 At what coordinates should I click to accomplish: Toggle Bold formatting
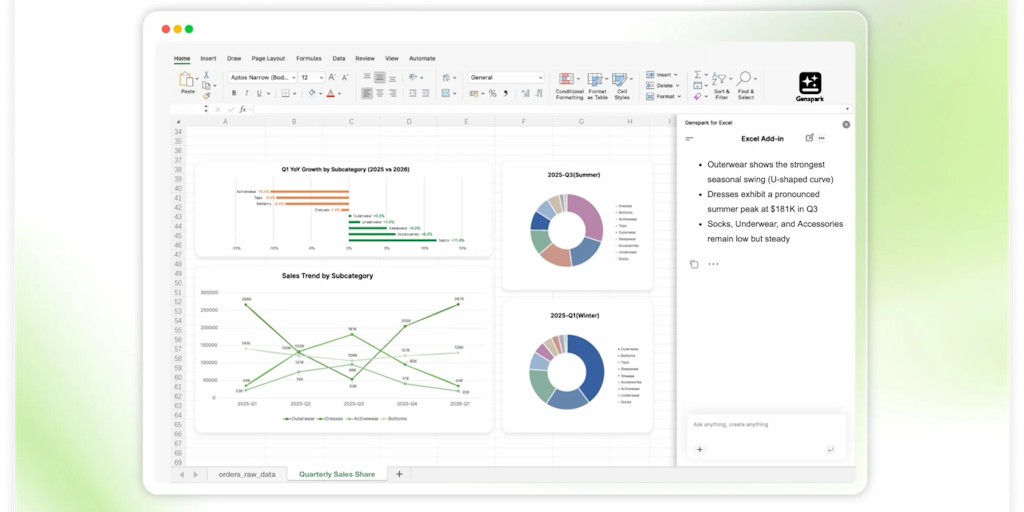[x=234, y=93]
